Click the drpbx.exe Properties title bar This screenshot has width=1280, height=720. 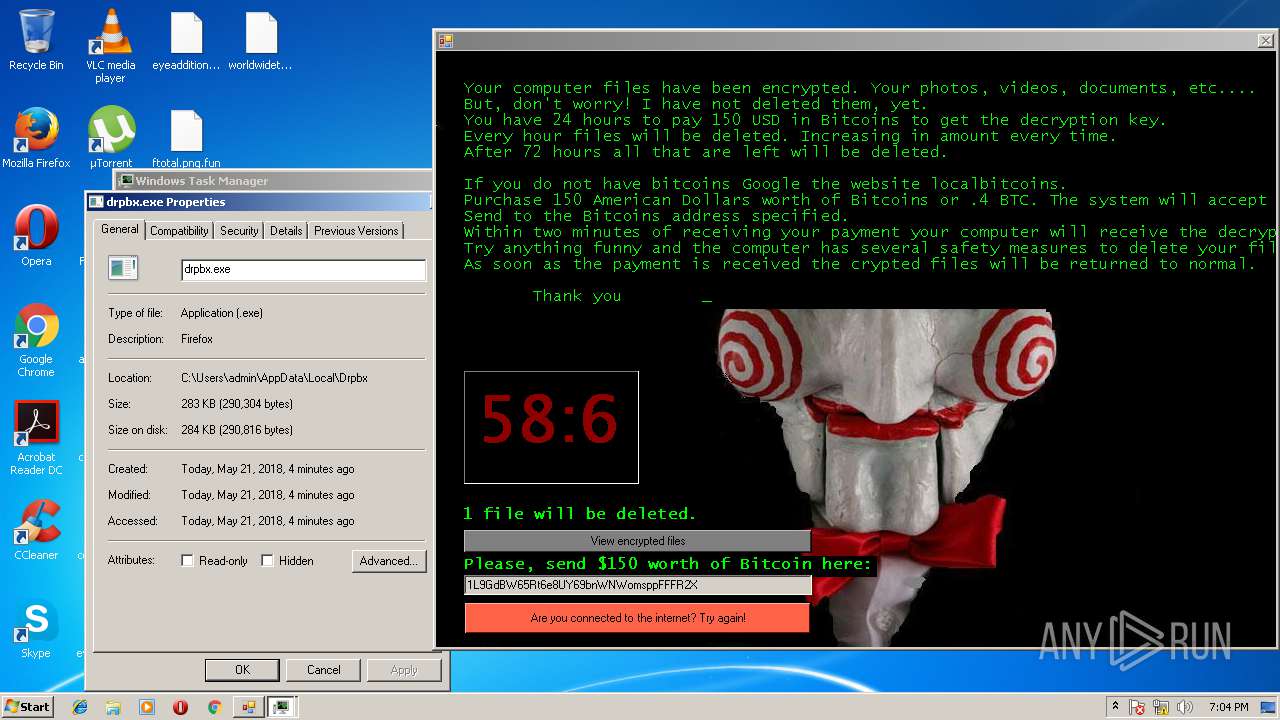pyautogui.click(x=258, y=202)
